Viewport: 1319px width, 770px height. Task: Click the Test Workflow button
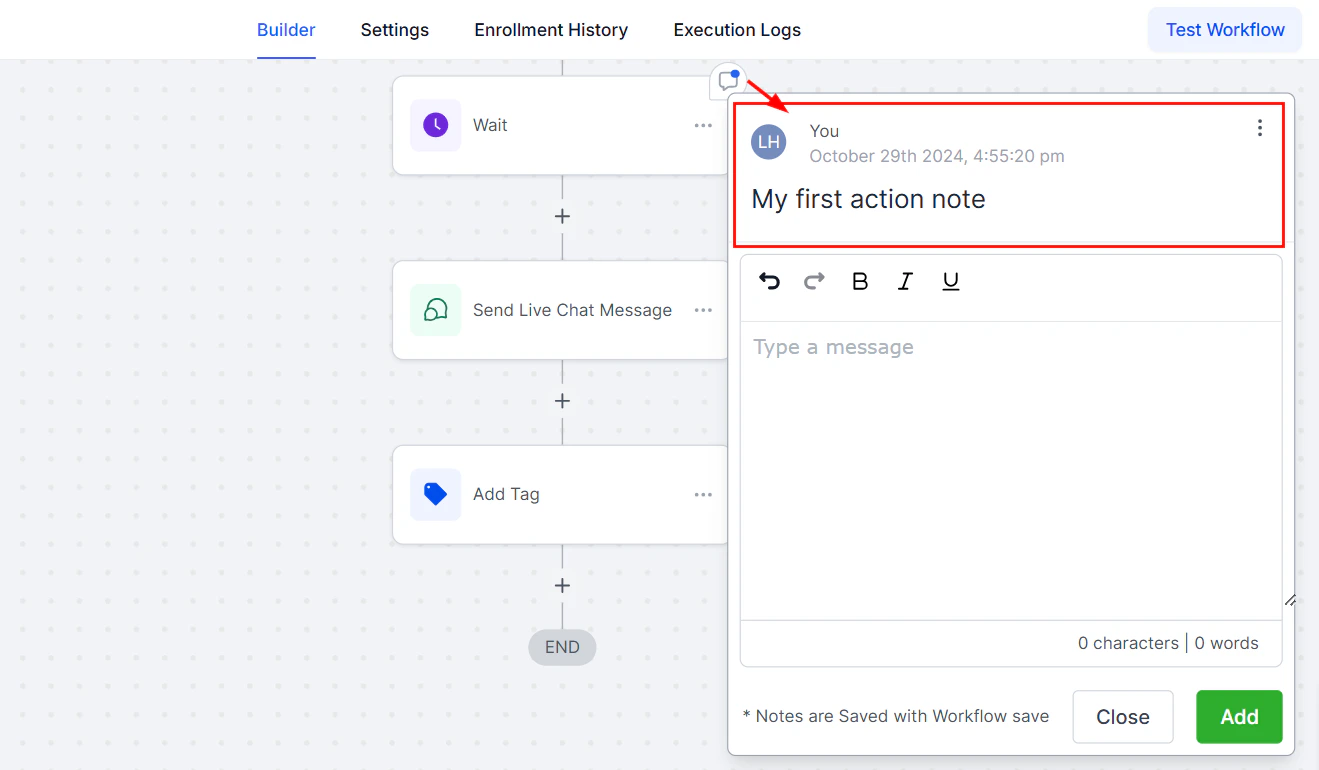pos(1224,29)
